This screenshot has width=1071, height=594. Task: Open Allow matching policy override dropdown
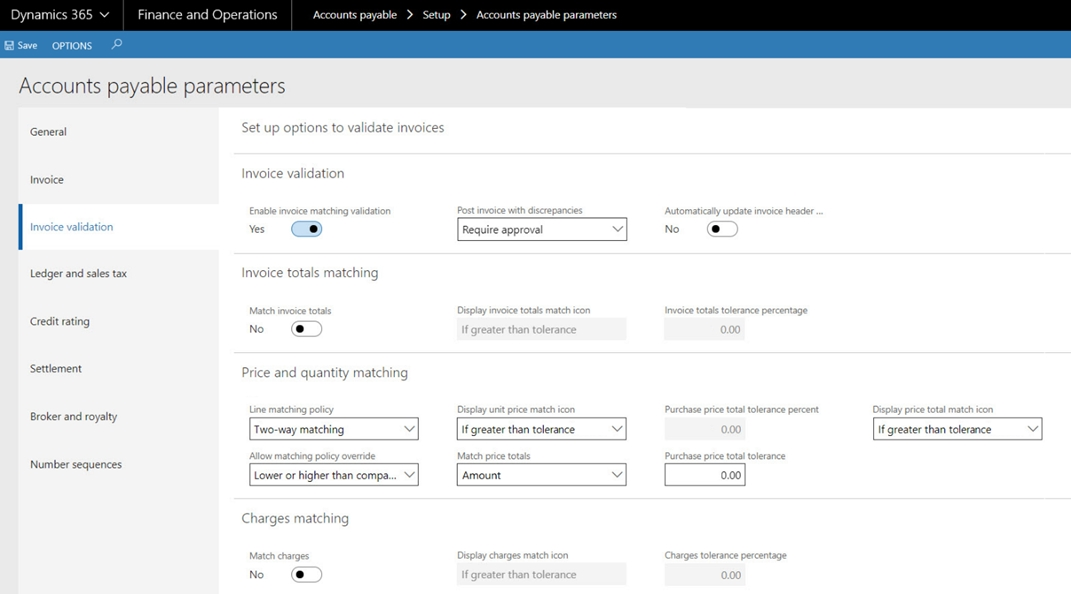[333, 475]
